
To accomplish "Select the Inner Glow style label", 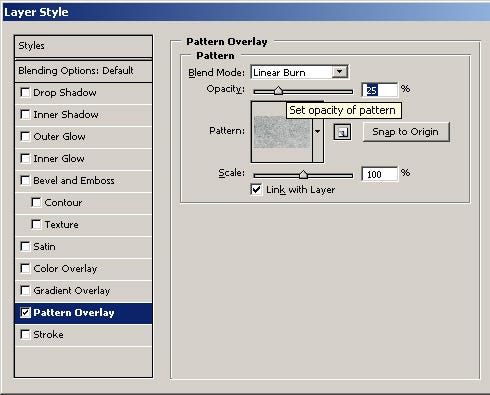I will (x=59, y=159).
